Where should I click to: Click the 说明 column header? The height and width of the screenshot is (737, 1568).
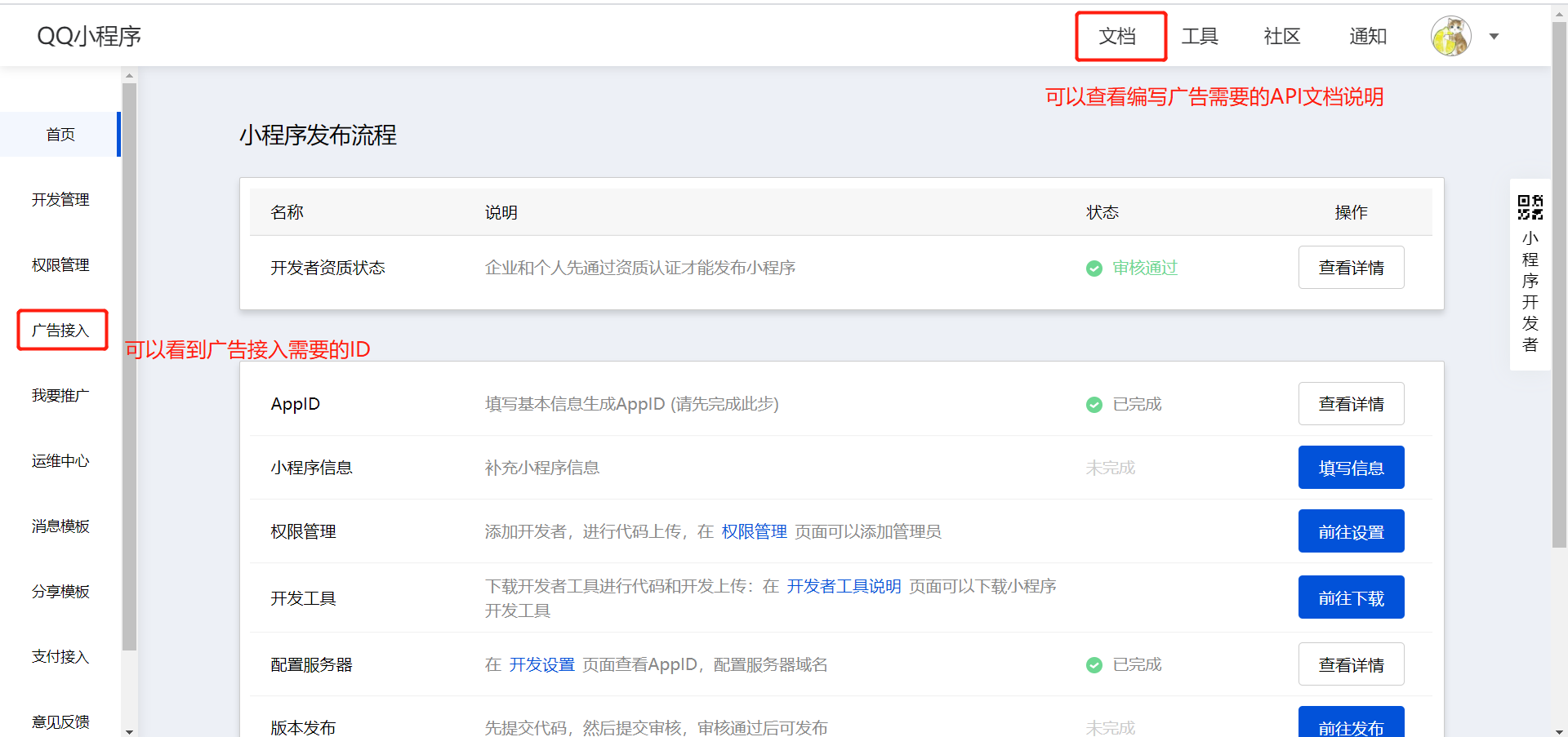click(501, 213)
